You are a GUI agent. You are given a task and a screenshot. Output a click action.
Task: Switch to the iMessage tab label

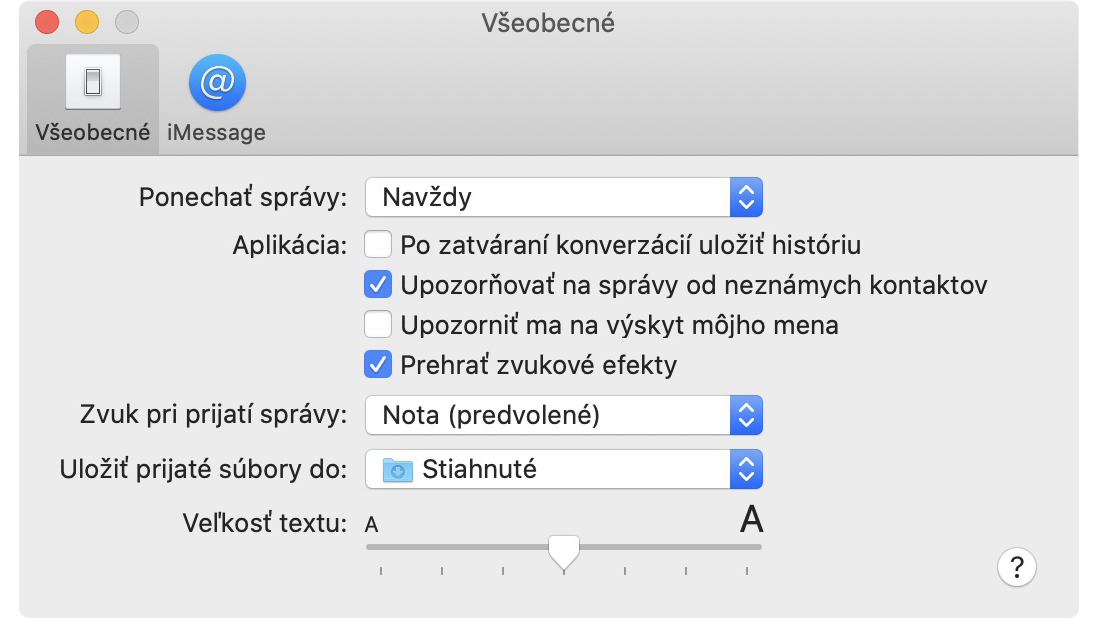pyautogui.click(x=216, y=132)
